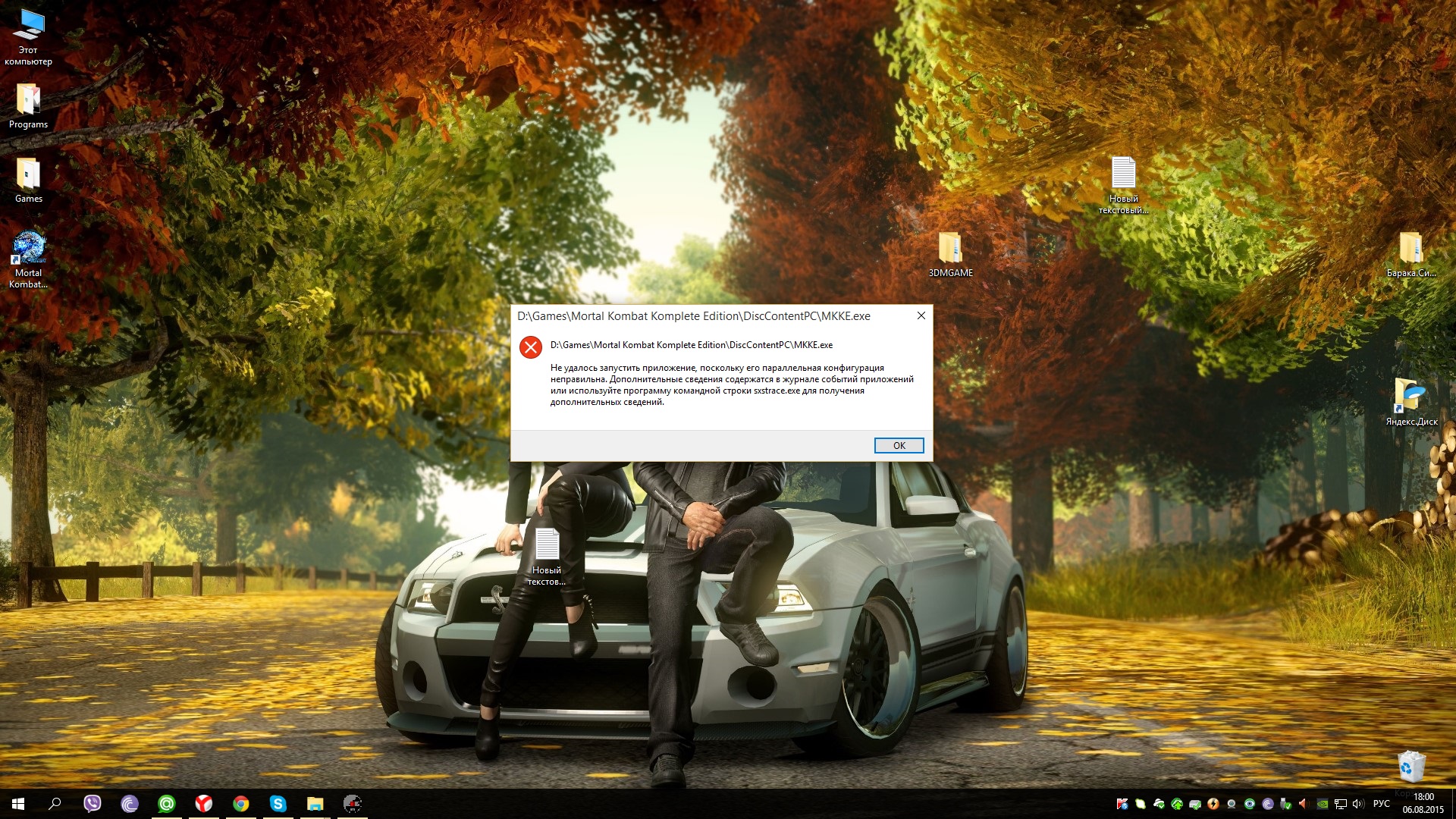Click the Kaspersky tray icon

tap(1122, 804)
